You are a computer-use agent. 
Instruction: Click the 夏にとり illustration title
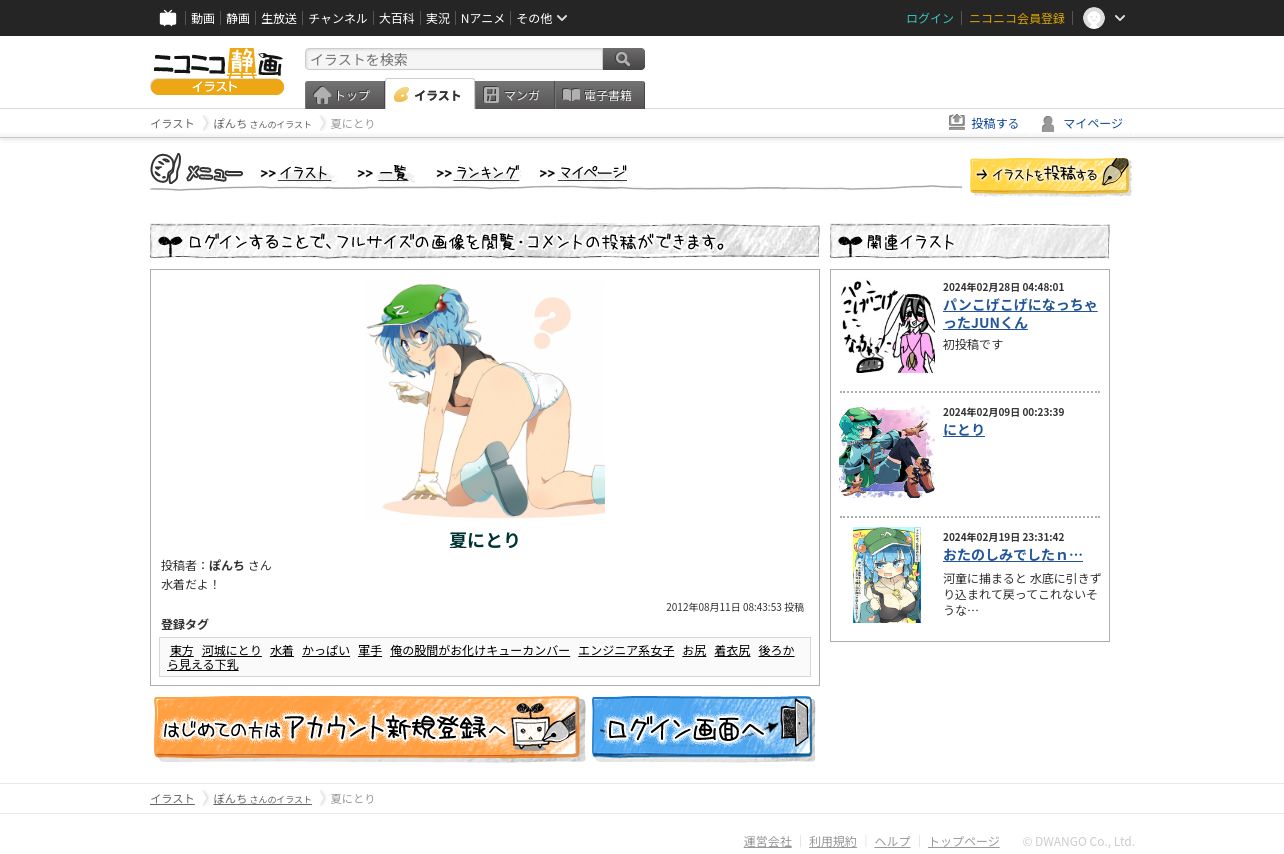click(x=485, y=540)
